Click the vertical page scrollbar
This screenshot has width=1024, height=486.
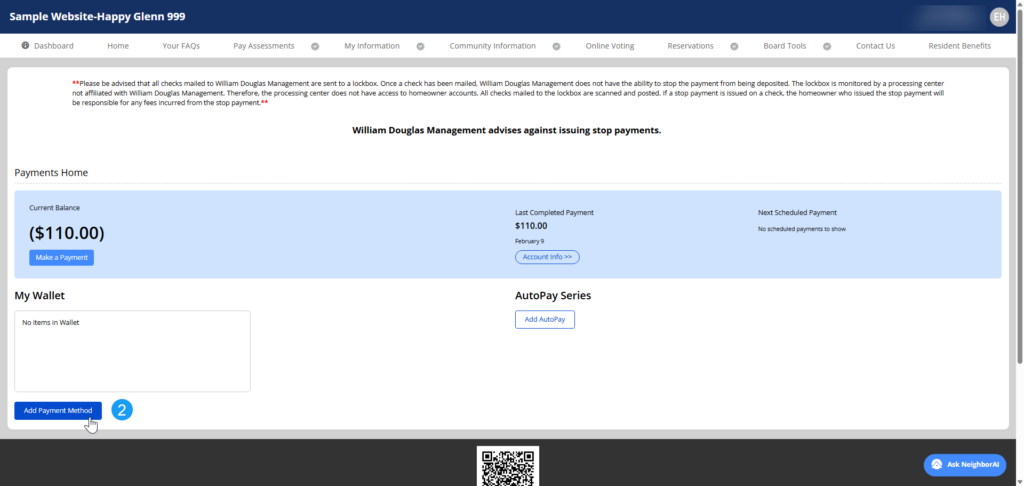[1018, 200]
